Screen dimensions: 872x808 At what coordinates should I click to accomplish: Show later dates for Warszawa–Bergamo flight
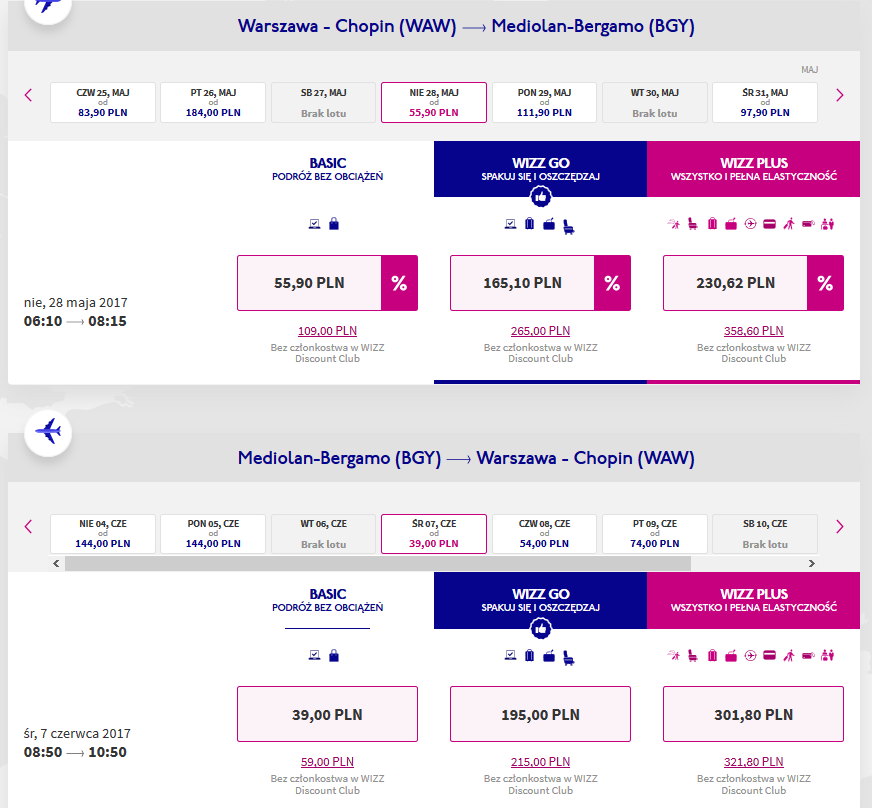point(840,95)
